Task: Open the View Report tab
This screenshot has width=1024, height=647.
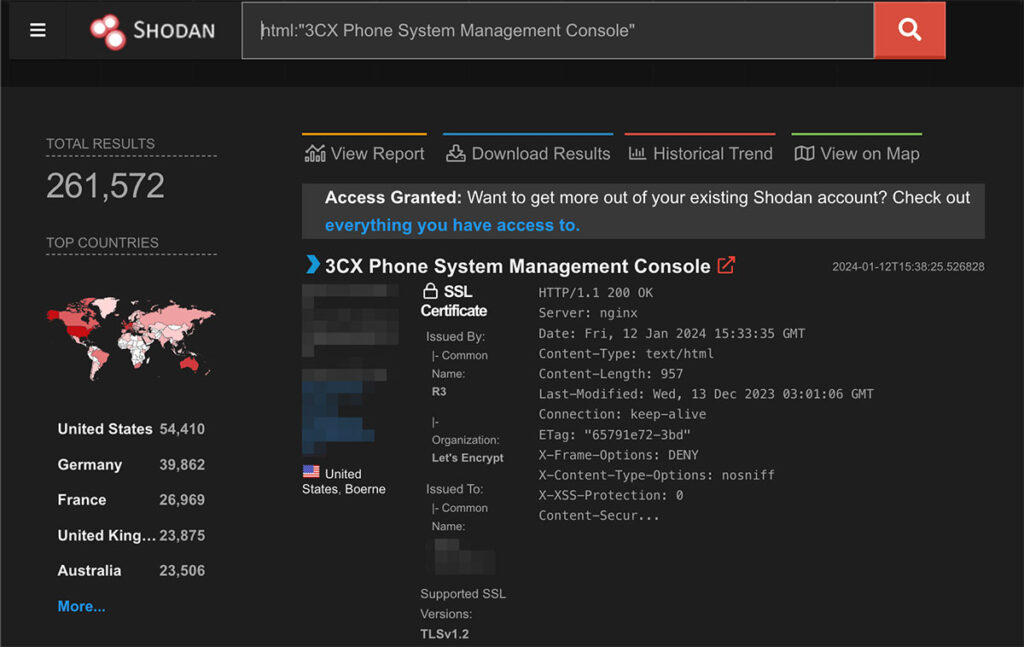Action: [x=364, y=153]
